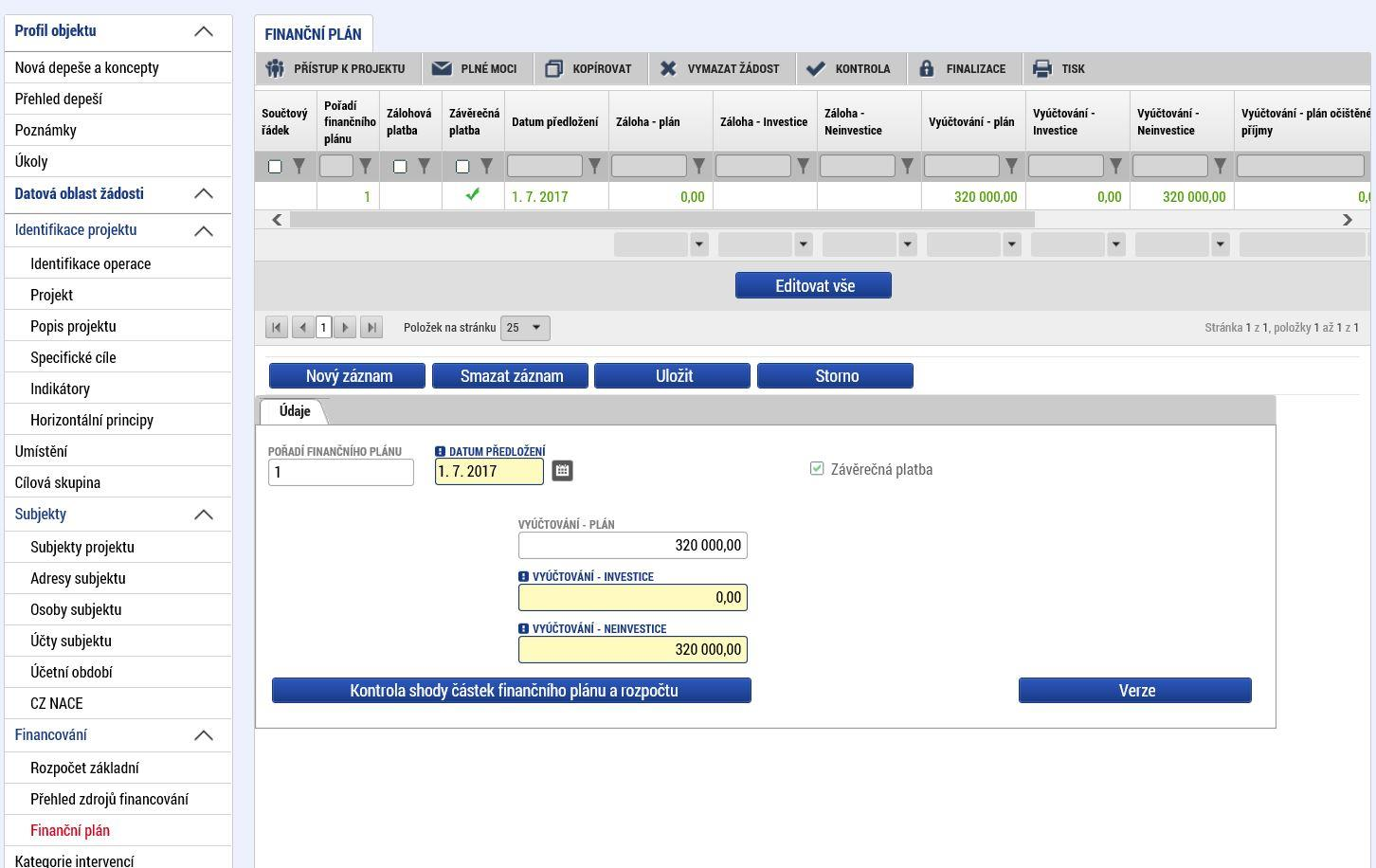Open the Položek na stránku dropdown
The height and width of the screenshot is (868, 1376).
click(525, 328)
